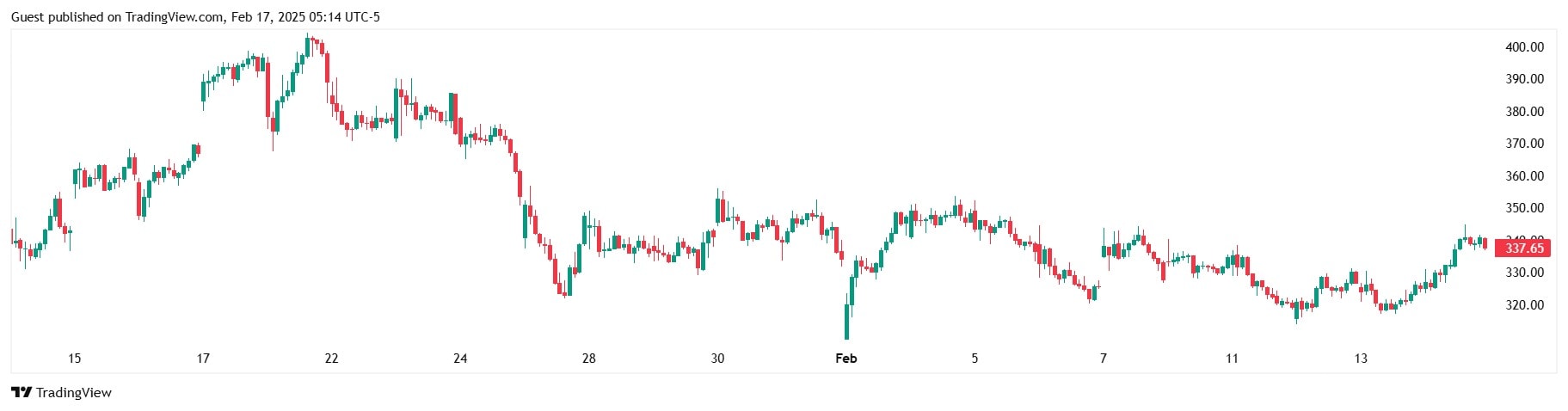Screen dimensions: 1568x411
Task: Select the red 337.65 current price label
Action: point(1524,248)
